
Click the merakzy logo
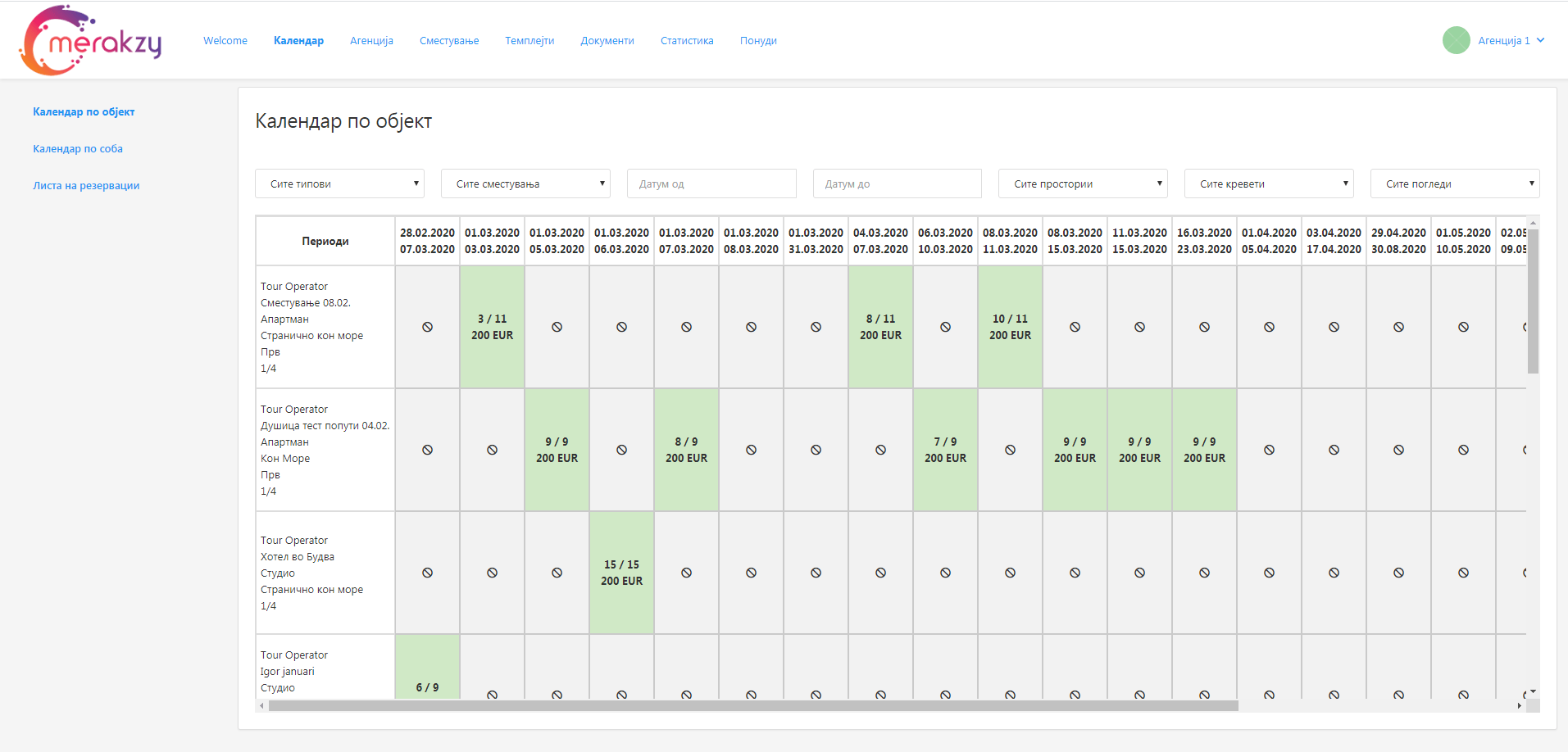[90, 40]
